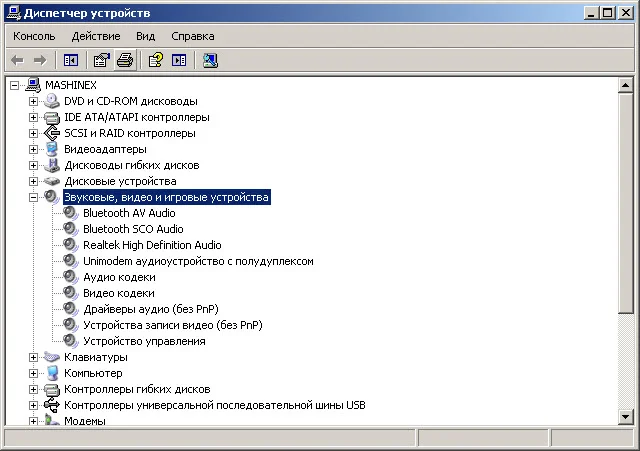Image resolution: width=640 pixels, height=451 pixels.
Task: Select Устройства записи видео (без PnP)
Action: pyautogui.click(x=173, y=325)
